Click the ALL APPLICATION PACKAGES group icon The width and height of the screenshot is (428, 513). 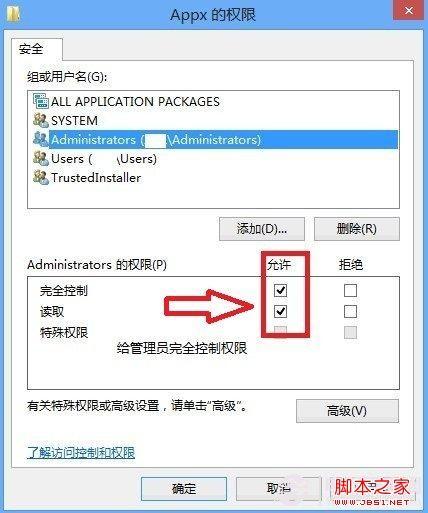click(41, 101)
